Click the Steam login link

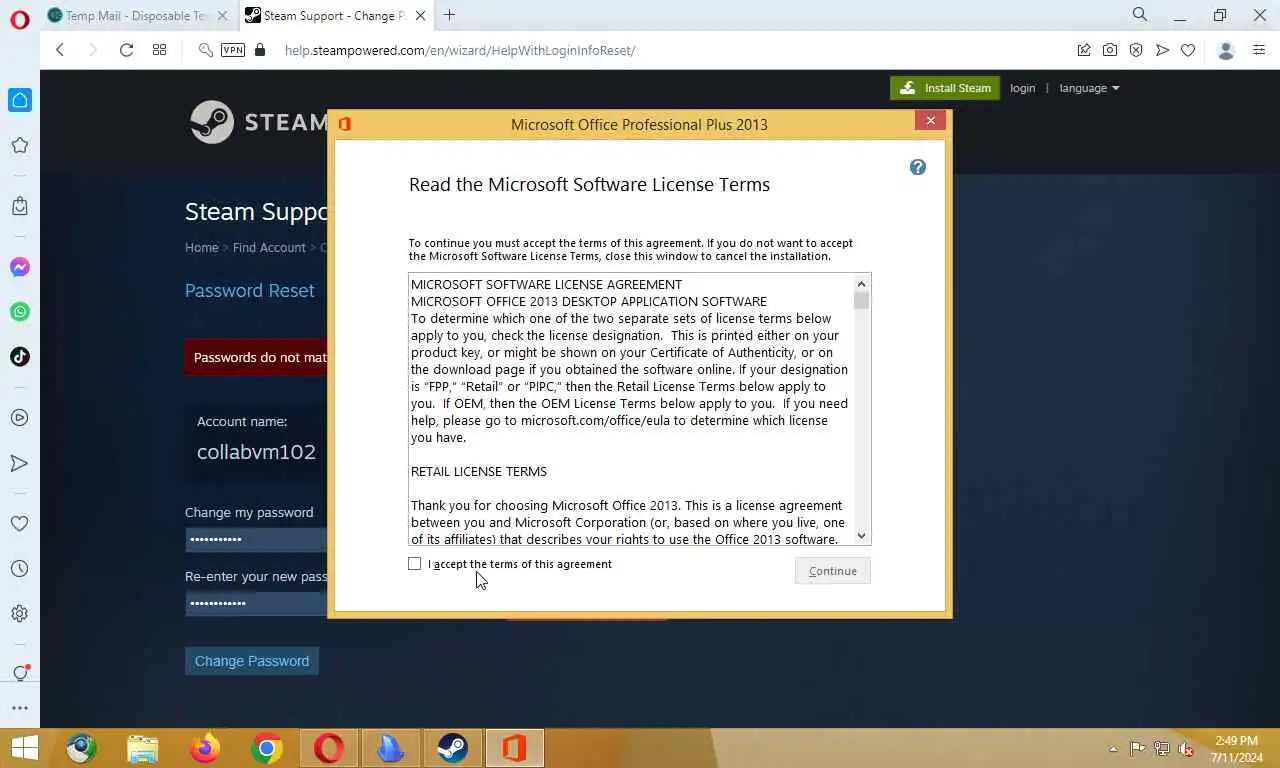coord(1022,88)
